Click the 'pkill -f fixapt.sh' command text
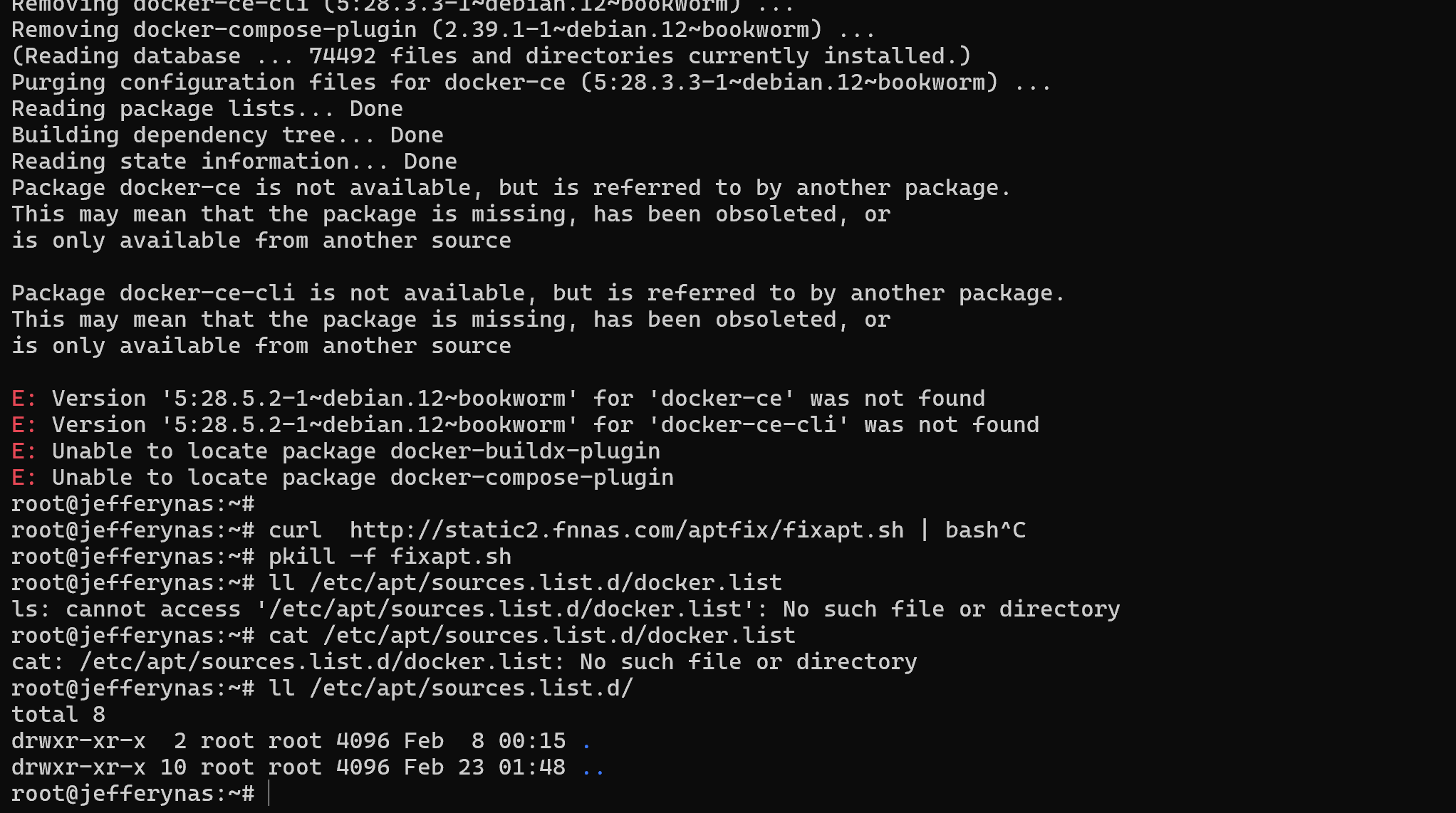Viewport: 1456px width, 813px height. pos(390,557)
